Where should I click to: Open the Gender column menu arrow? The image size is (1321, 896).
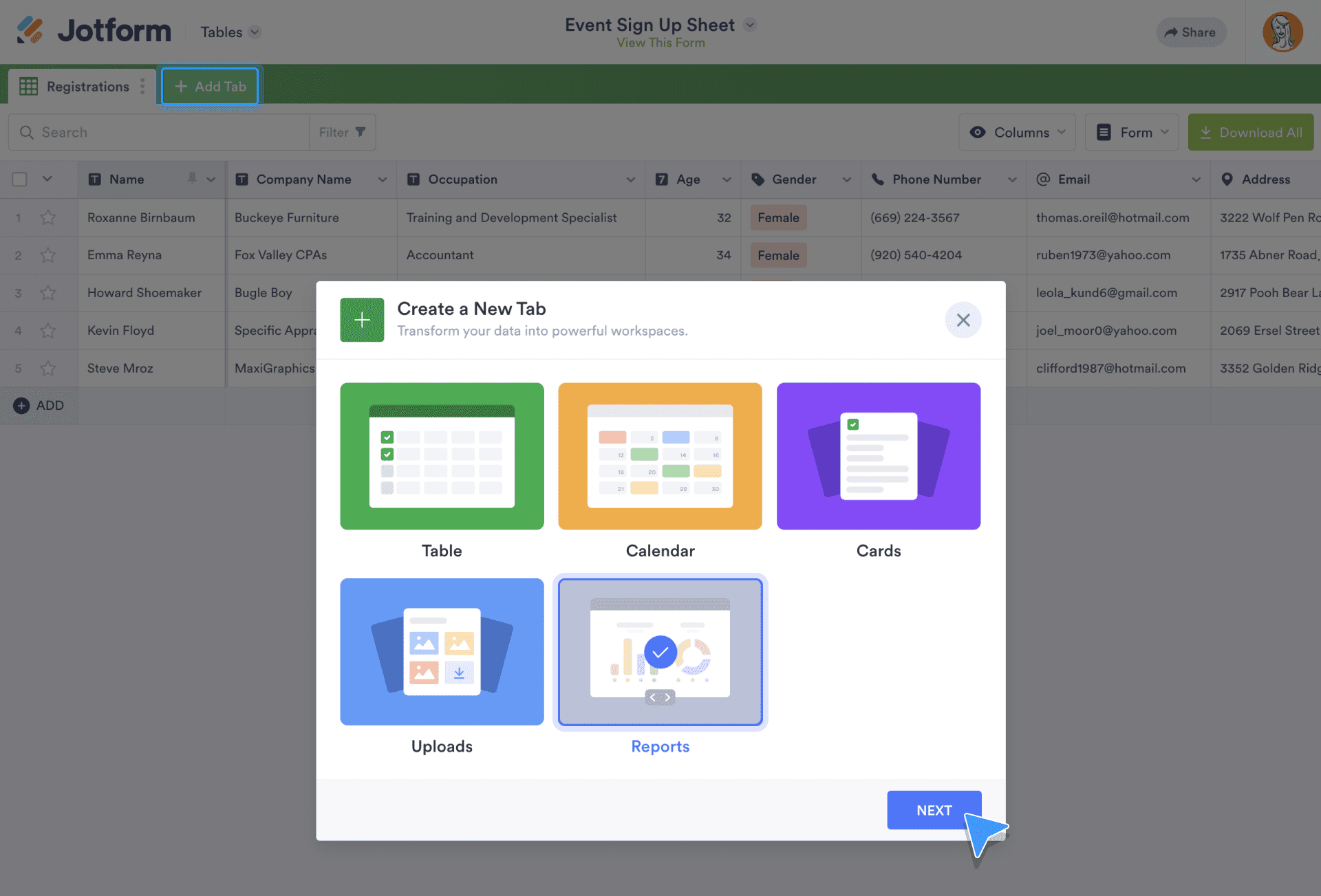pos(846,179)
